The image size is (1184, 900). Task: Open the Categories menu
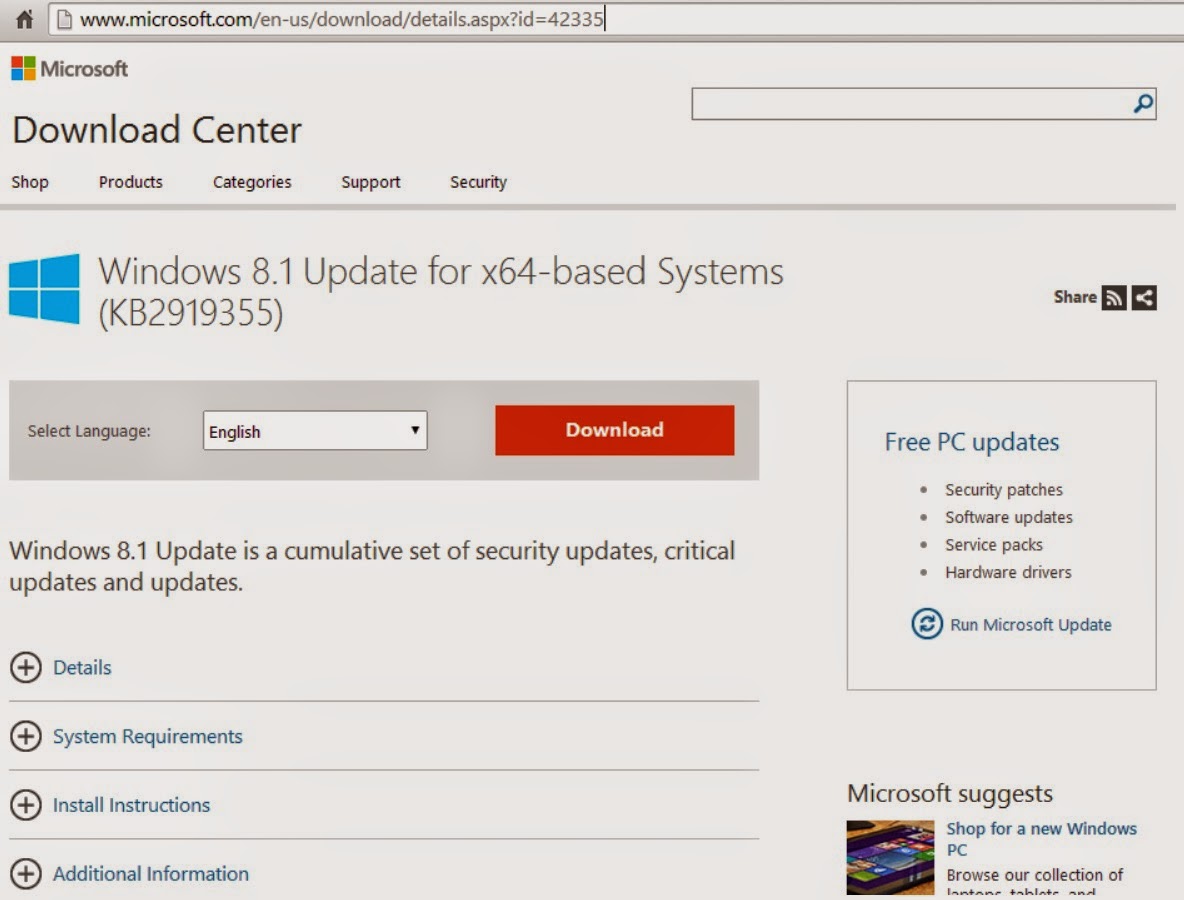(x=252, y=182)
